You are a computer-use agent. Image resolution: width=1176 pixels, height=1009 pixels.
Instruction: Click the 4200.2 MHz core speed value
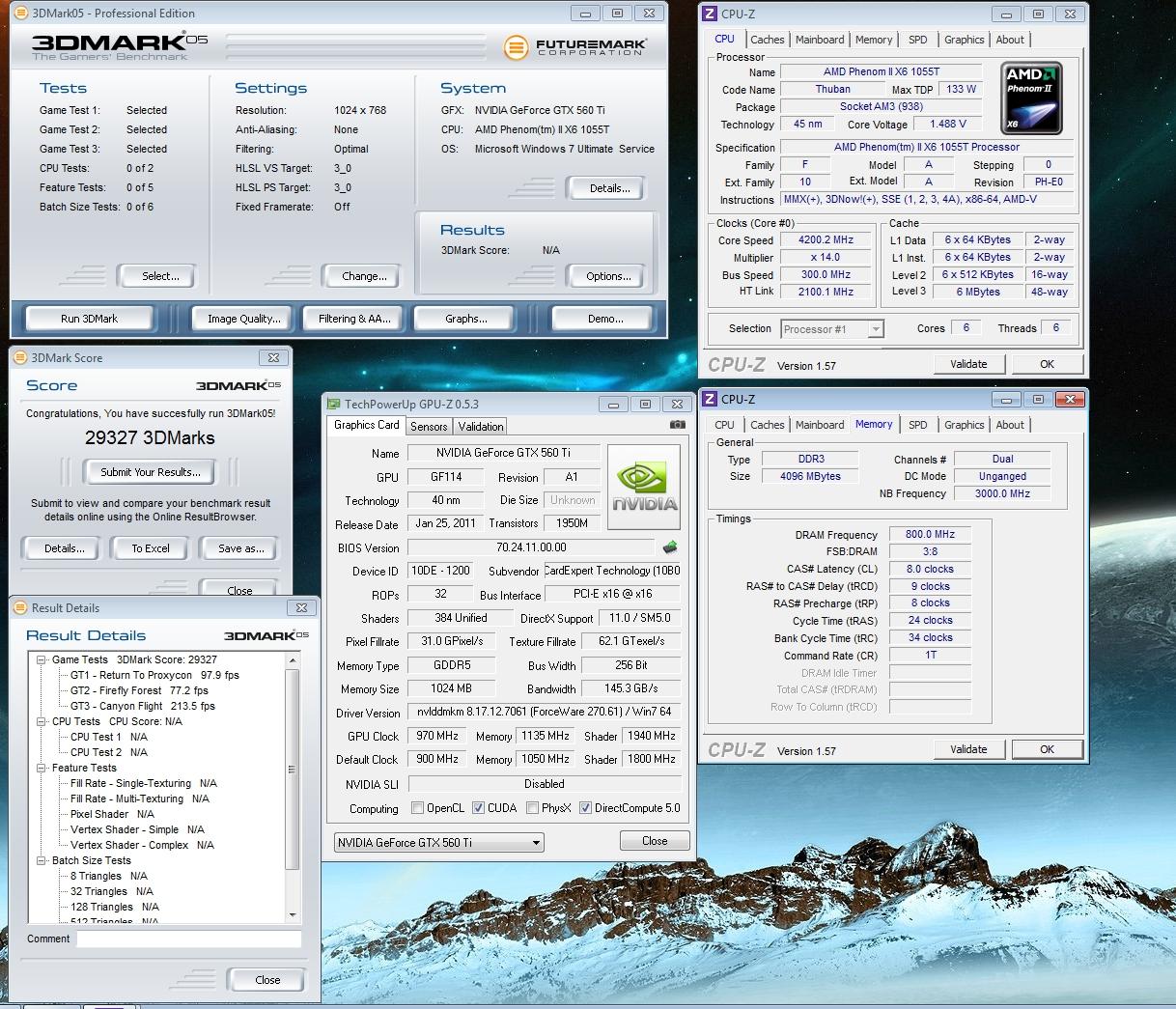[826, 239]
